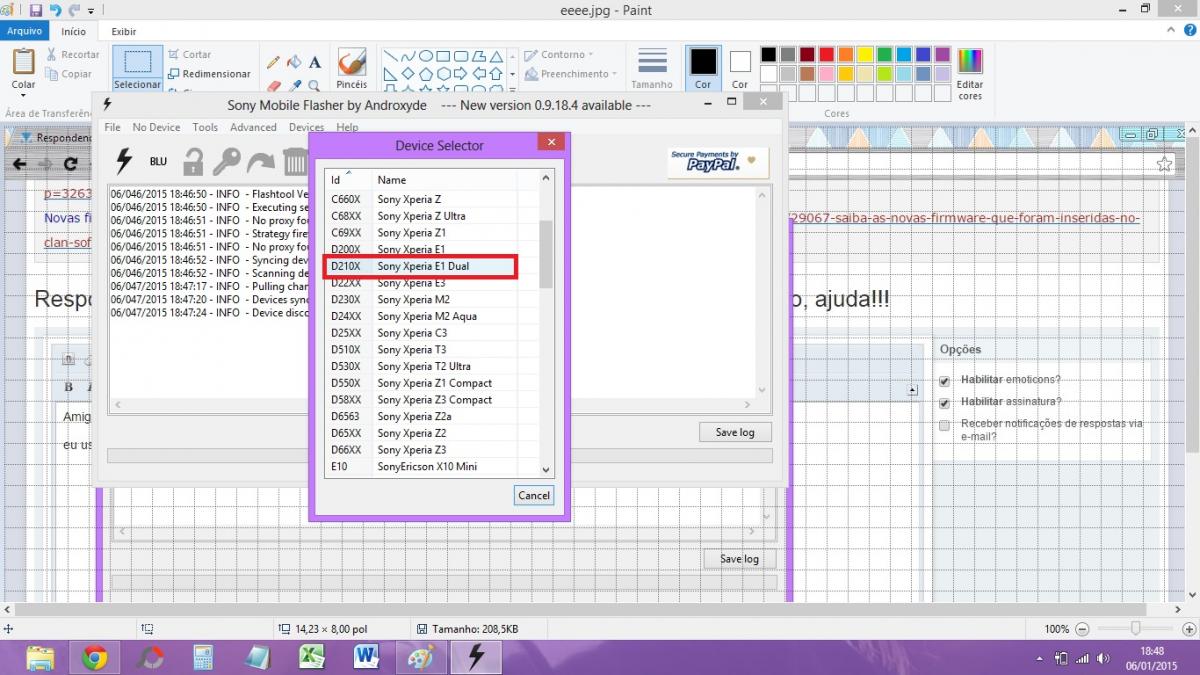The width and height of the screenshot is (1200, 675).
Task: Click Redimensionar in Paint ribbon
Action: click(209, 74)
